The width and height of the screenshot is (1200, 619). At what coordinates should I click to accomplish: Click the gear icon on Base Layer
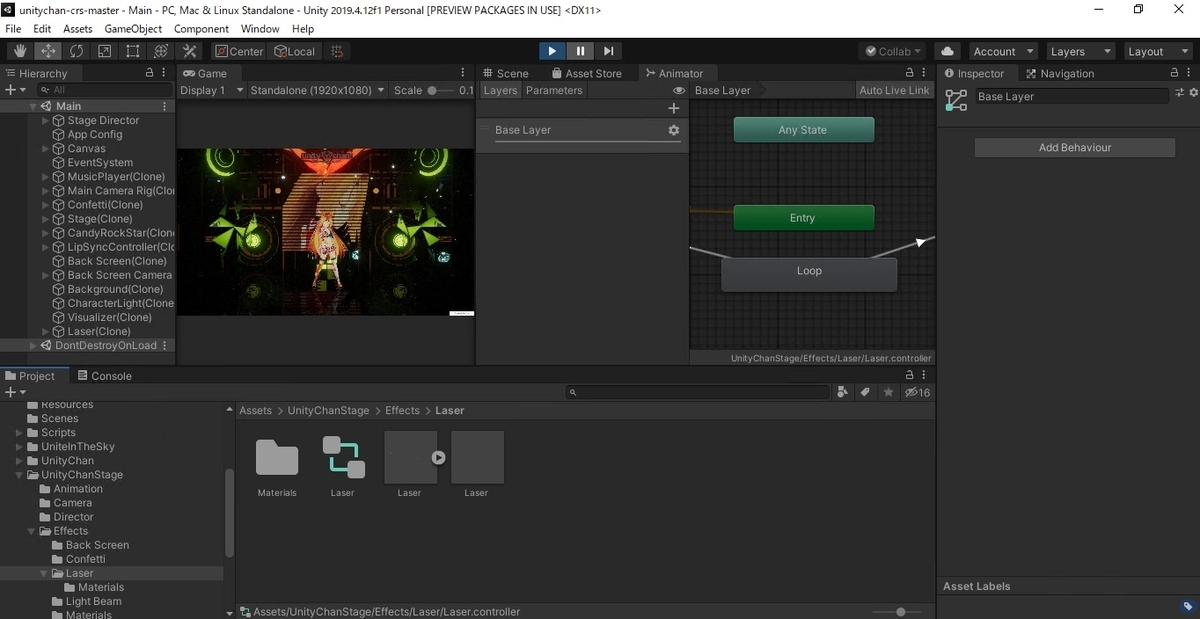click(673, 130)
